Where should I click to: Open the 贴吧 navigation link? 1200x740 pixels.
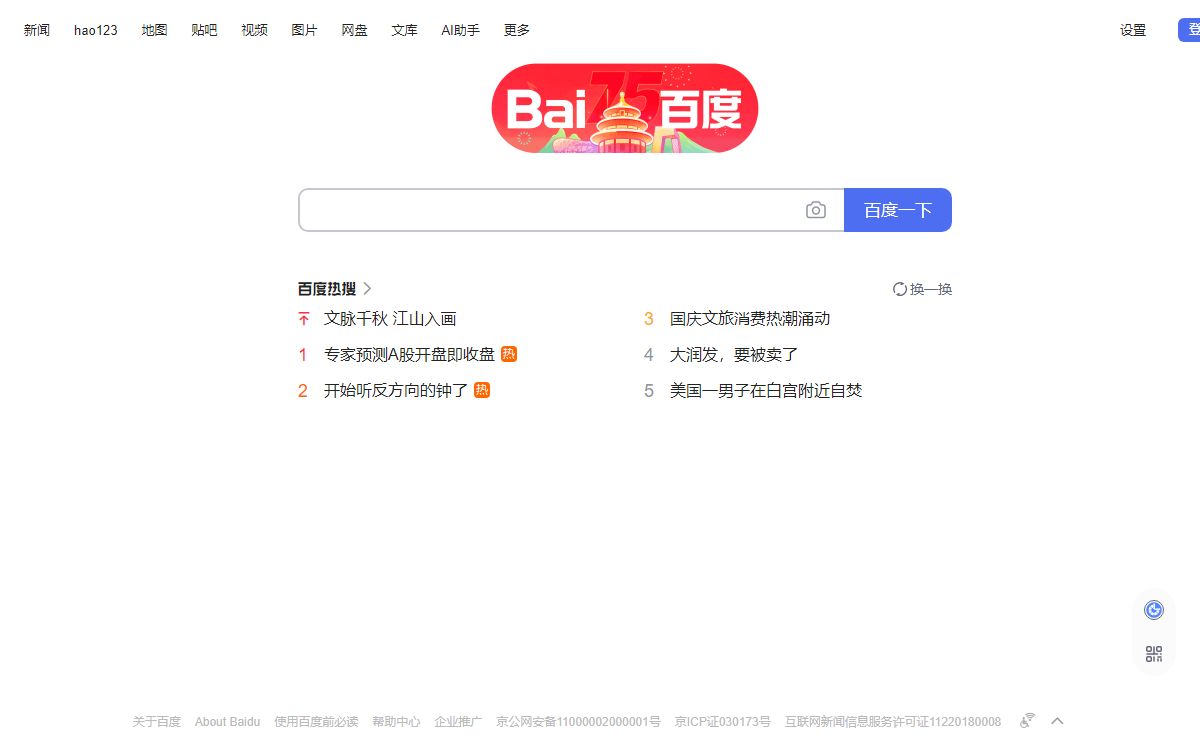204,30
